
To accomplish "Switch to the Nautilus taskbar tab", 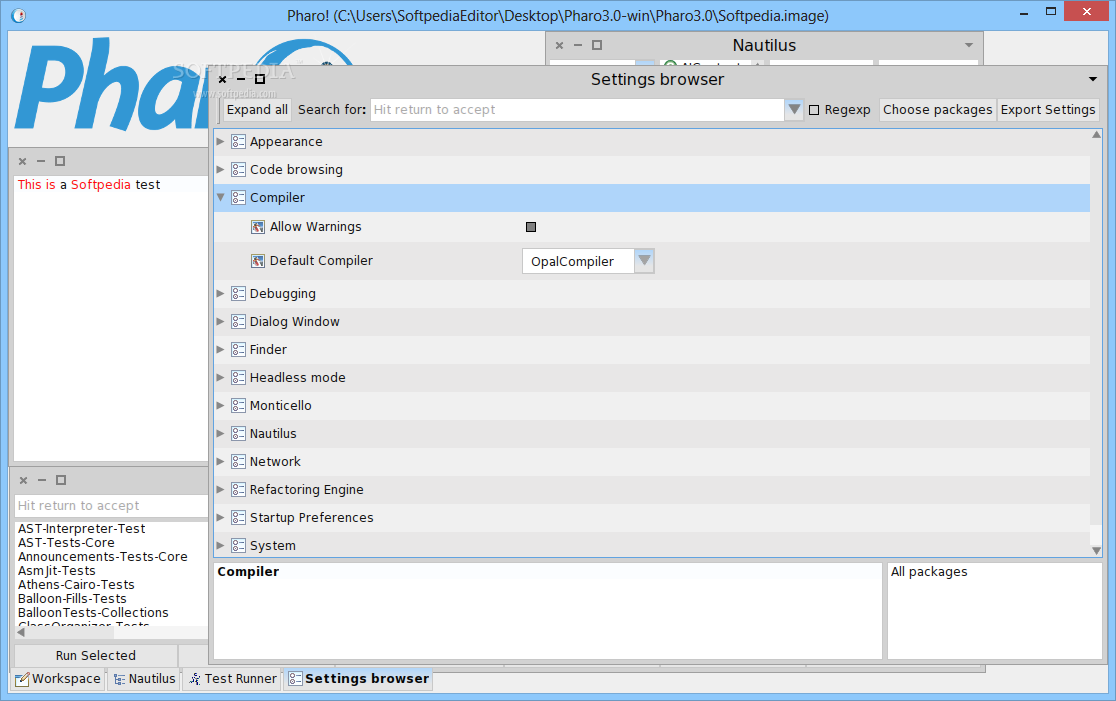I will pos(143,679).
